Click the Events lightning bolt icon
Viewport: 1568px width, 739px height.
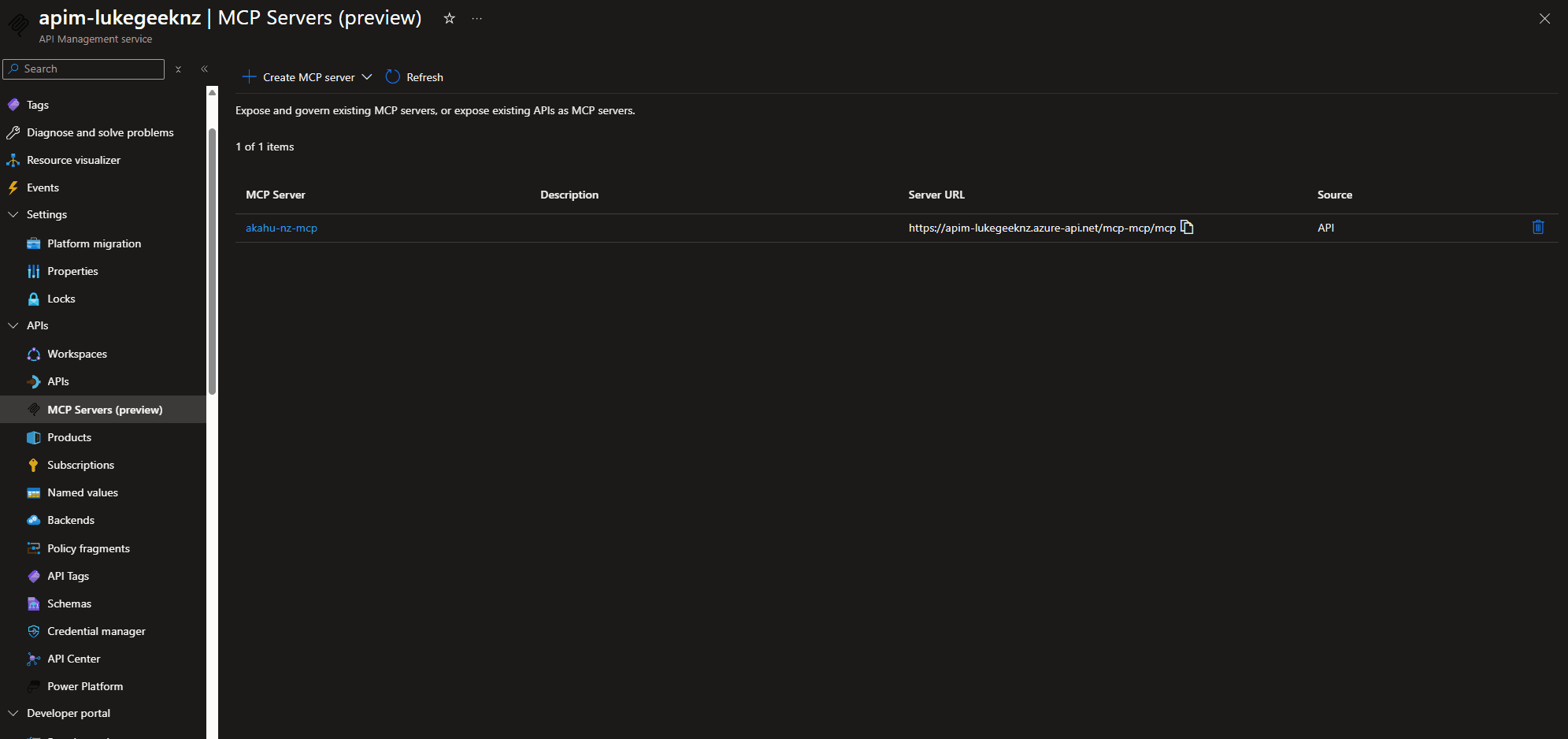click(x=13, y=188)
